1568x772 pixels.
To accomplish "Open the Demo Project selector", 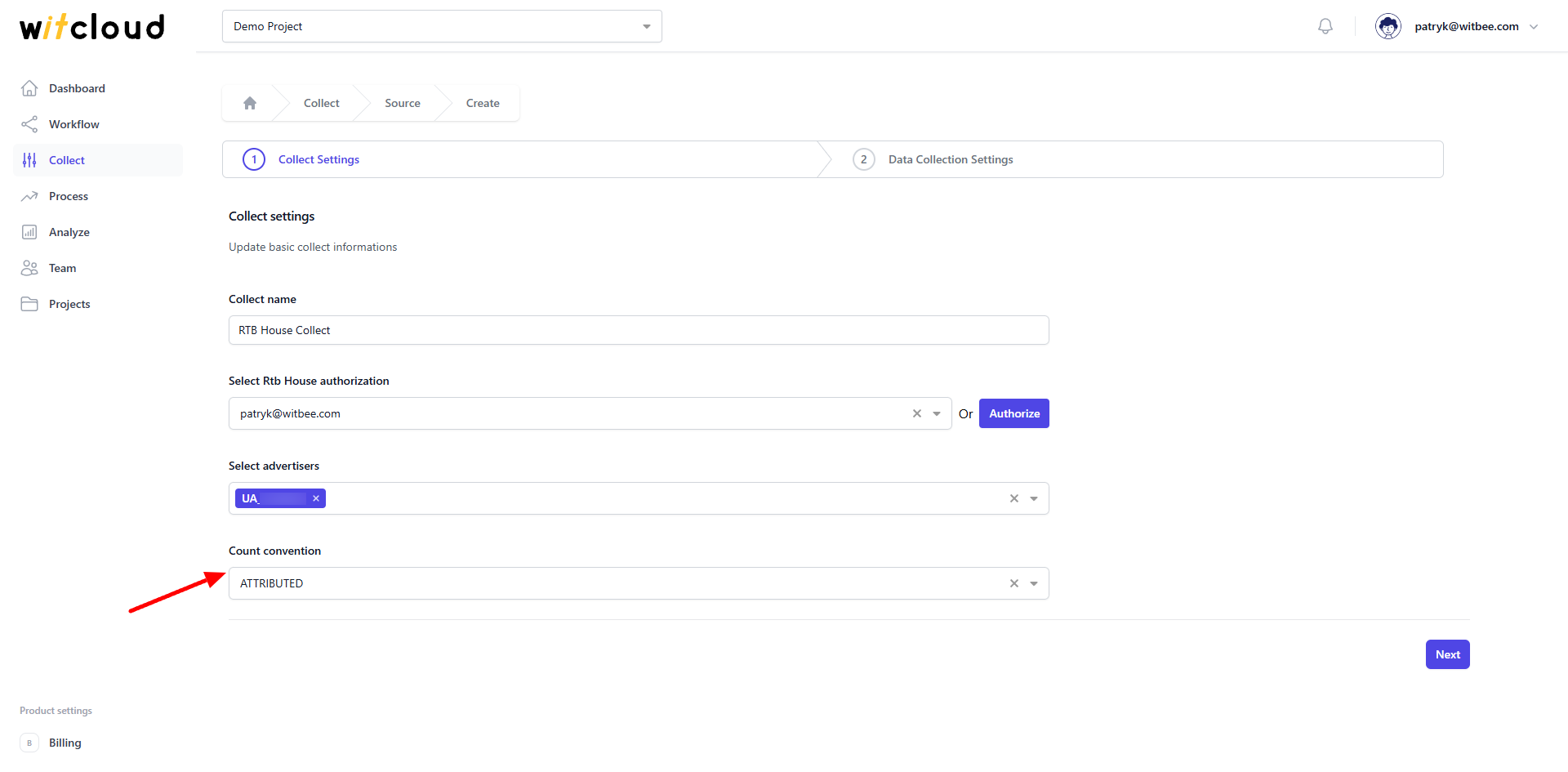I will [442, 26].
